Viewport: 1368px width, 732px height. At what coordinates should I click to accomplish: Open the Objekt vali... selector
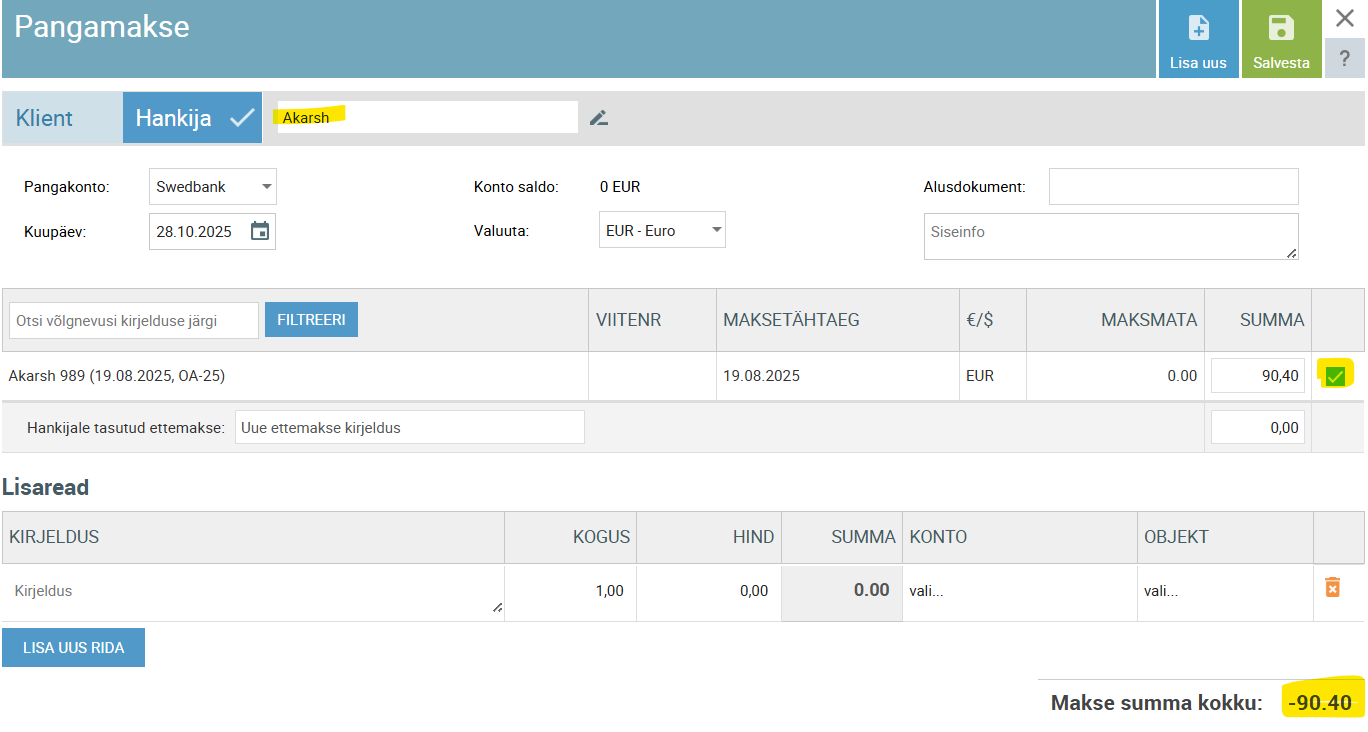click(1223, 591)
